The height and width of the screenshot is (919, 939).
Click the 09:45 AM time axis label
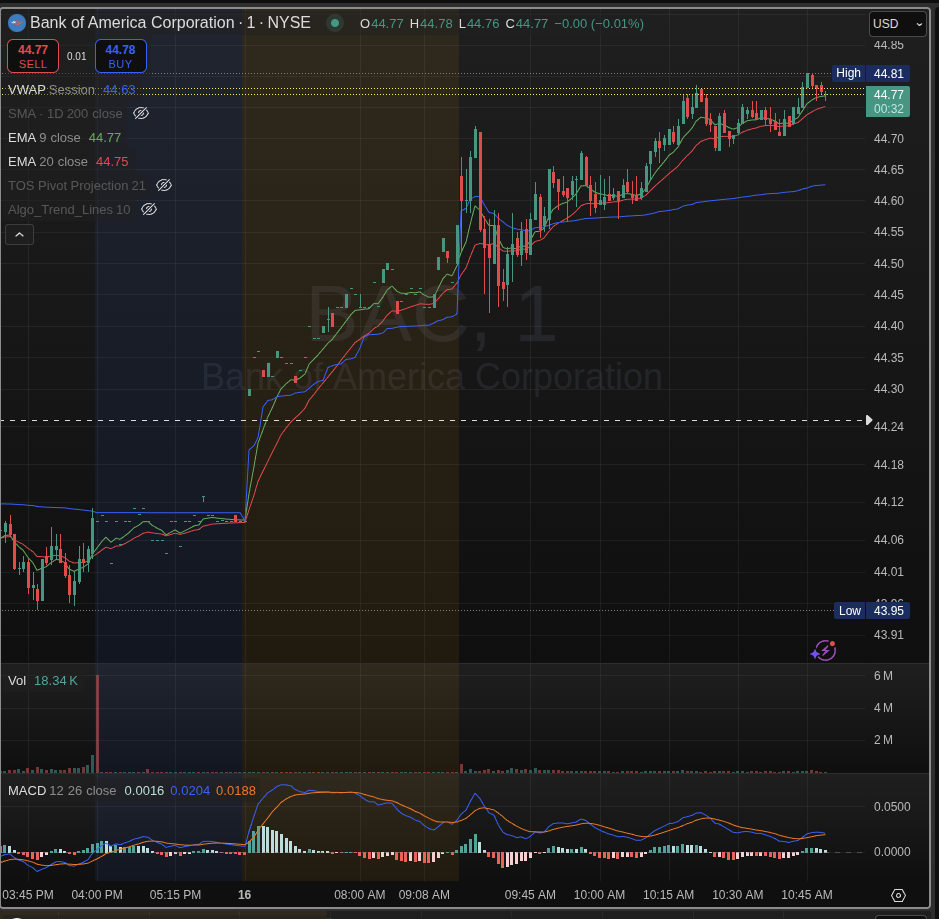pyautogui.click(x=530, y=894)
